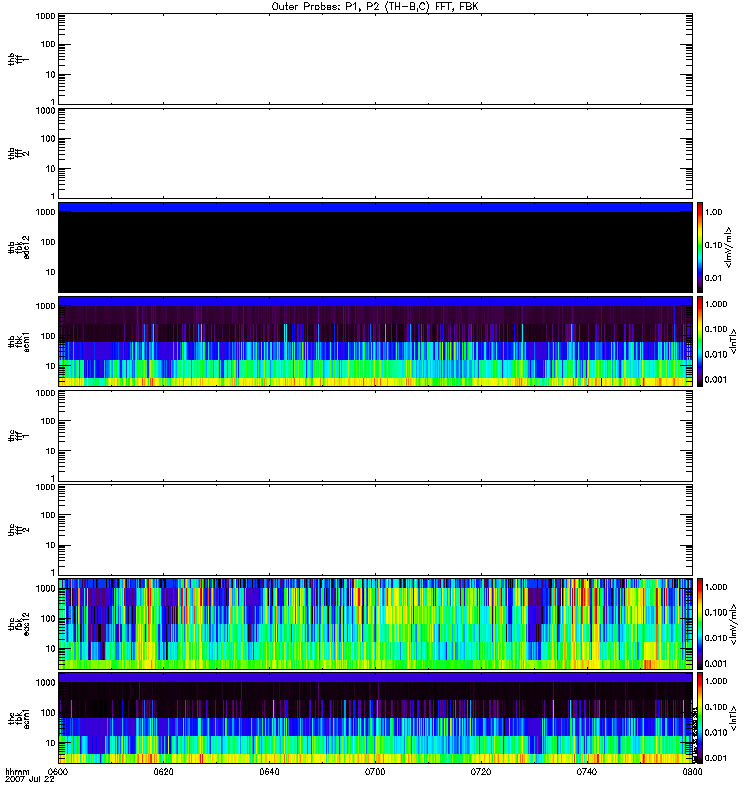Click the '2007 Jul 22' date label
Viewport: 750px width, 800px height.
click(x=27, y=780)
